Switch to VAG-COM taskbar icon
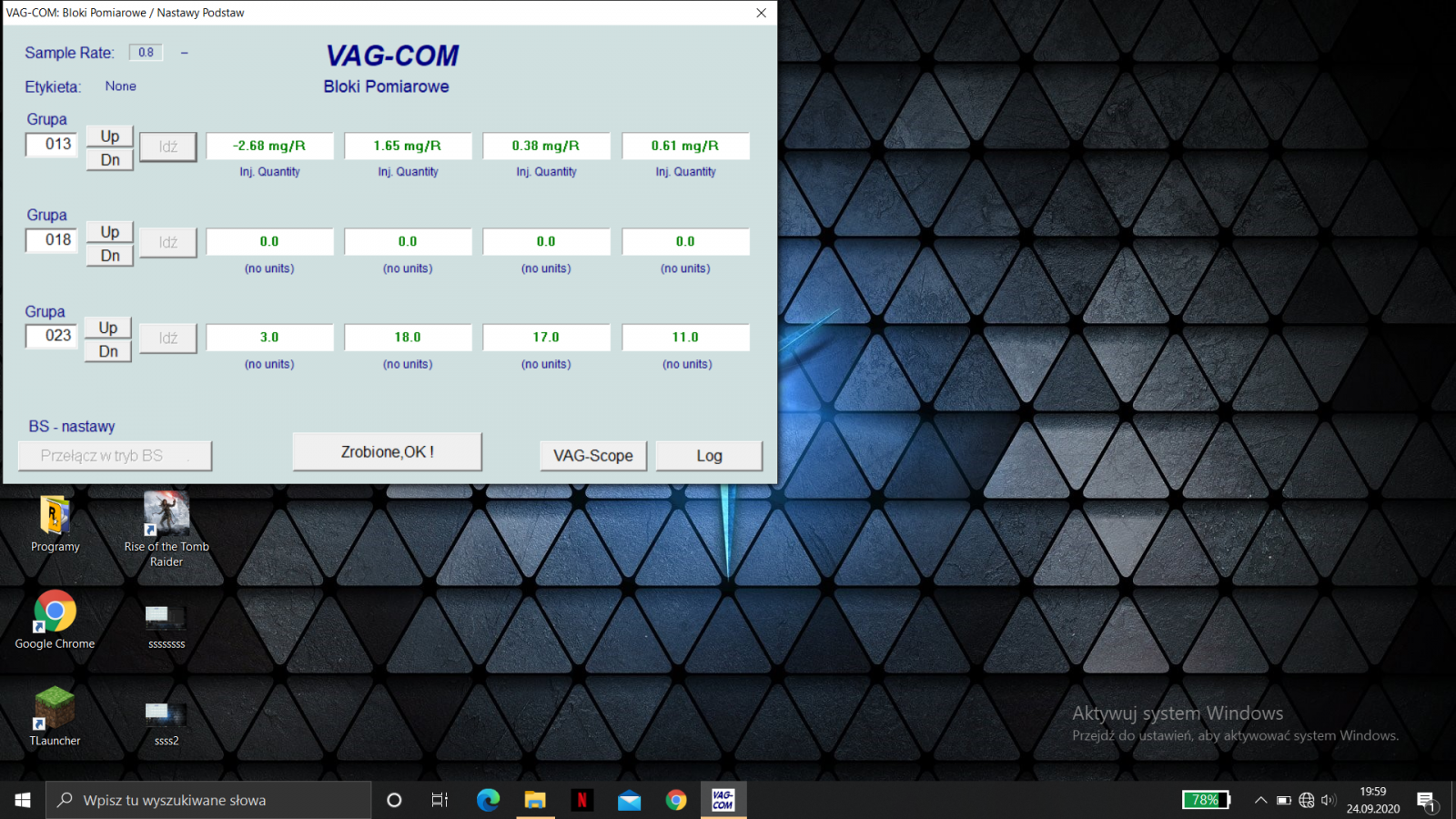The width and height of the screenshot is (1456, 819). (x=723, y=800)
